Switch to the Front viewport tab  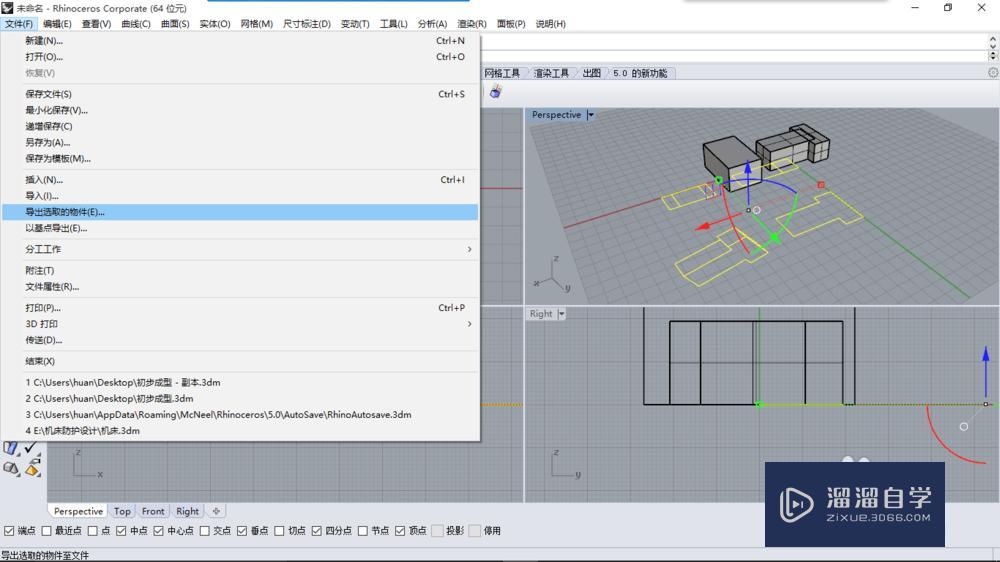(x=153, y=512)
